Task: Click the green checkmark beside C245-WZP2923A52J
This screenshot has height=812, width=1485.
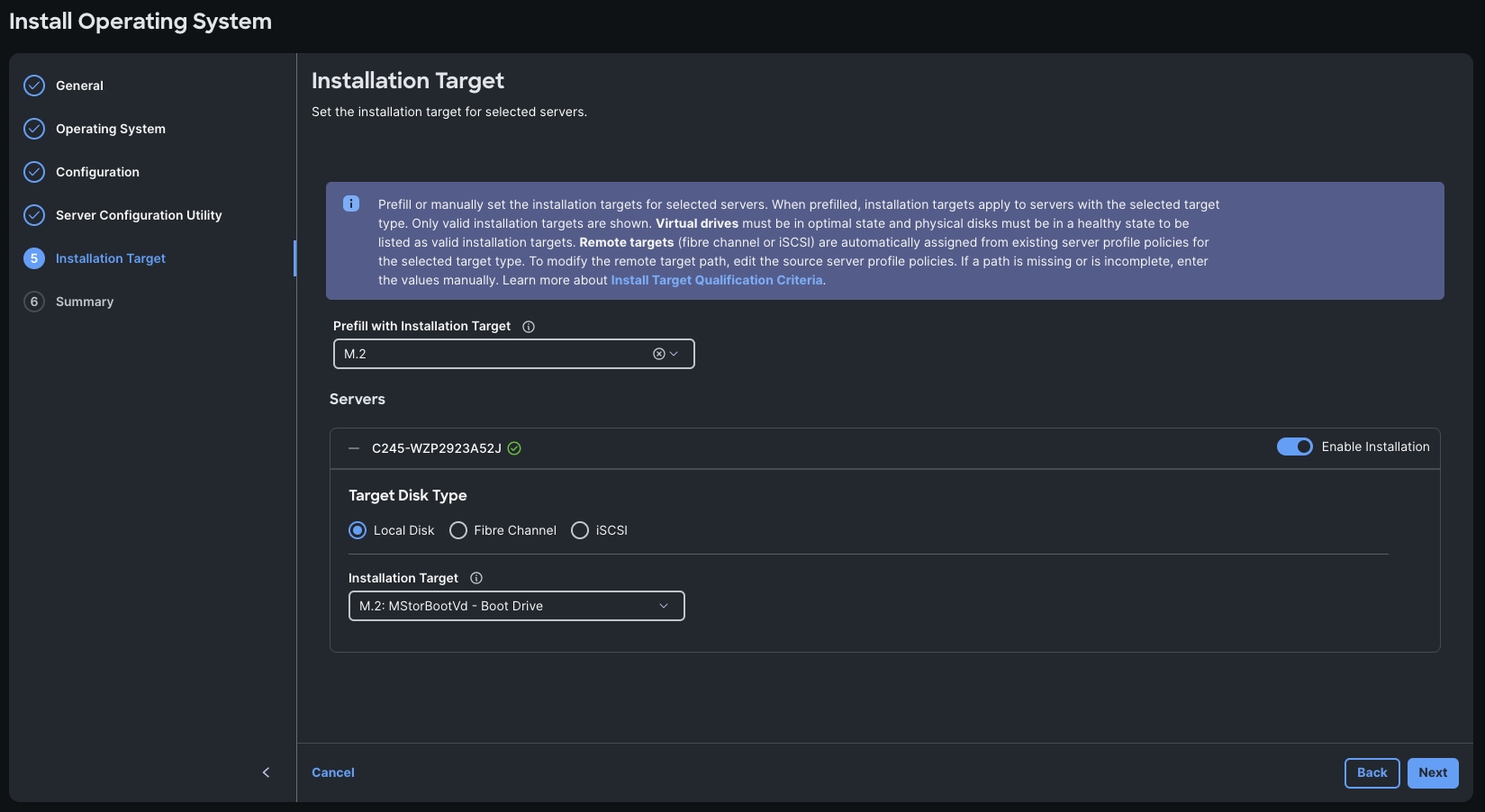Action: tap(514, 447)
